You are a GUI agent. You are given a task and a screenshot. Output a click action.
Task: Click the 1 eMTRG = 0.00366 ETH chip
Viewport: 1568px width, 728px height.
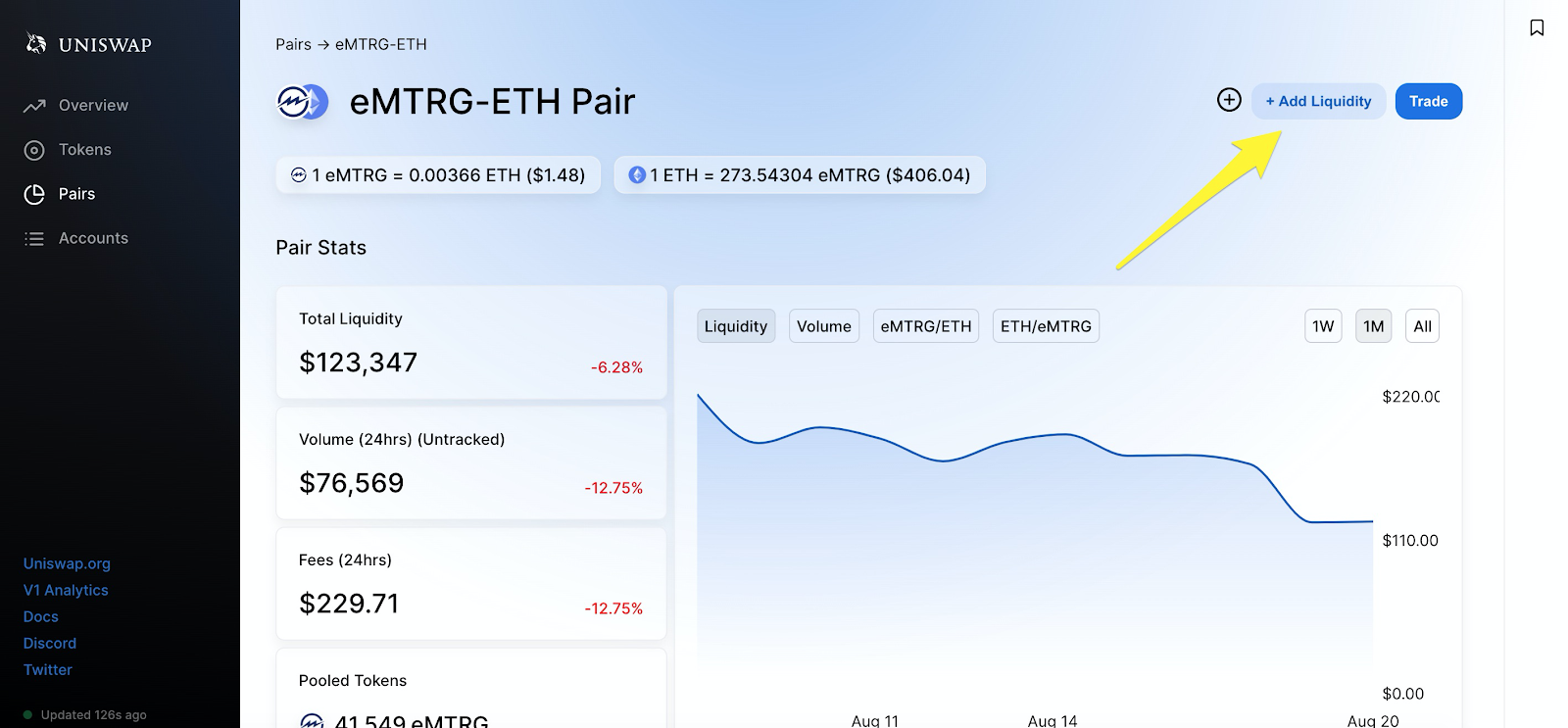(438, 175)
